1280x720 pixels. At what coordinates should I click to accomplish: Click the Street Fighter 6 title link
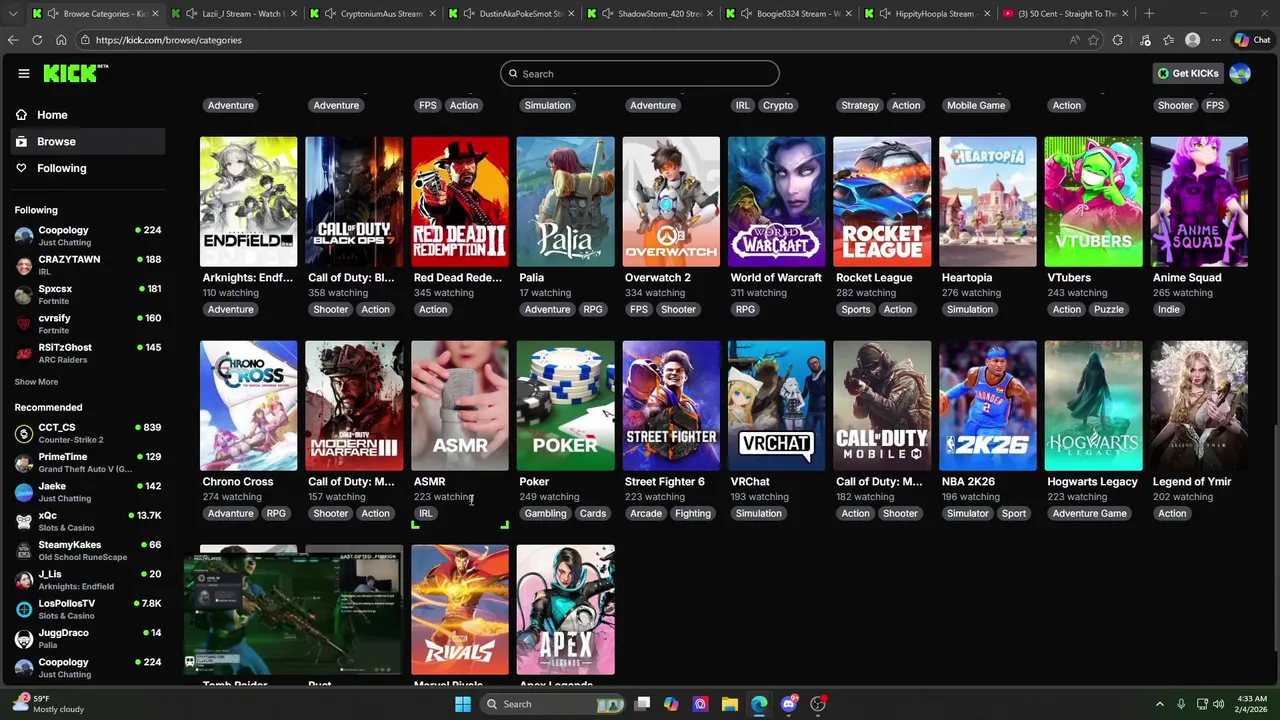[665, 481]
